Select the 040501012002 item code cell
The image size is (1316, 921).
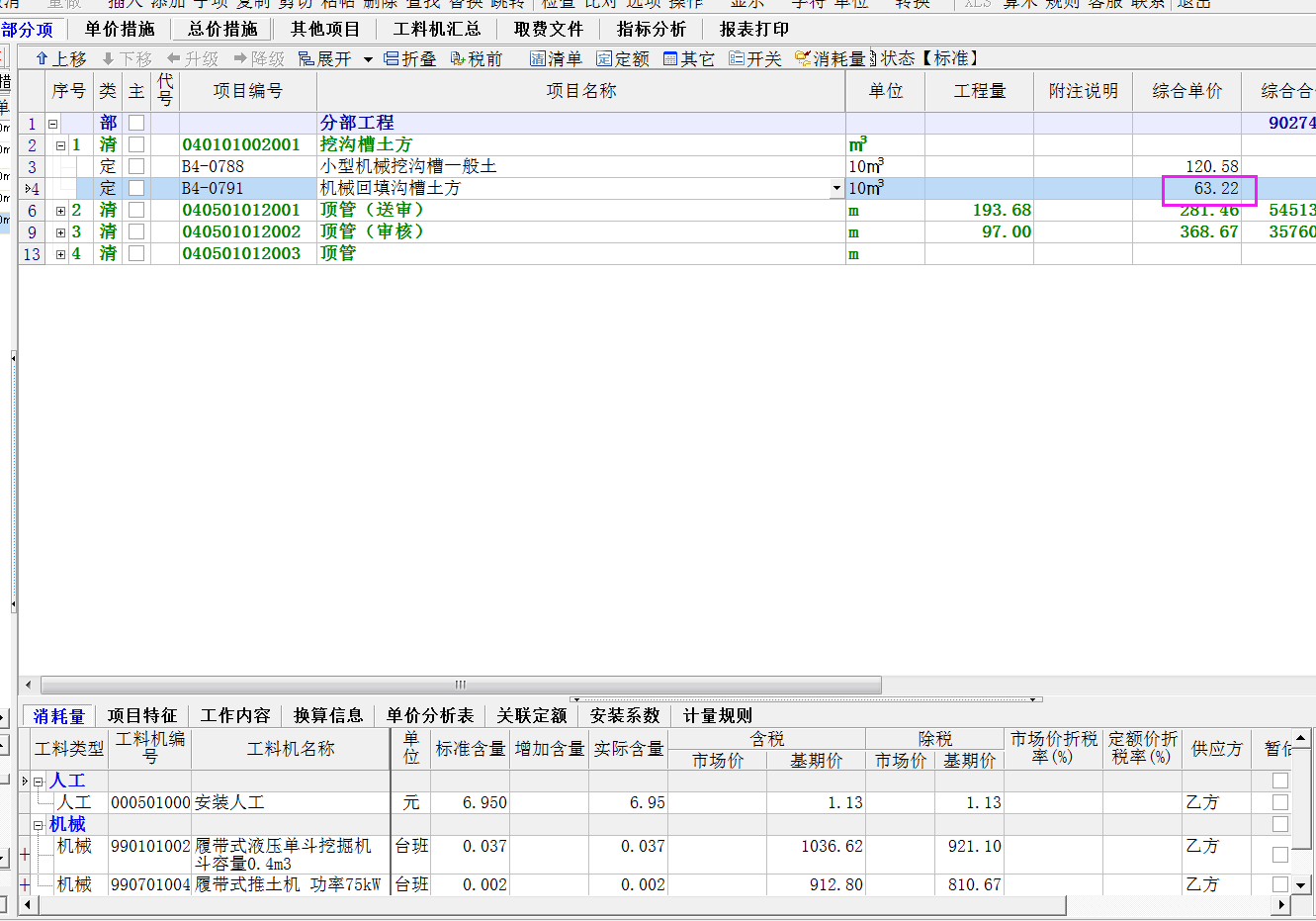248,231
